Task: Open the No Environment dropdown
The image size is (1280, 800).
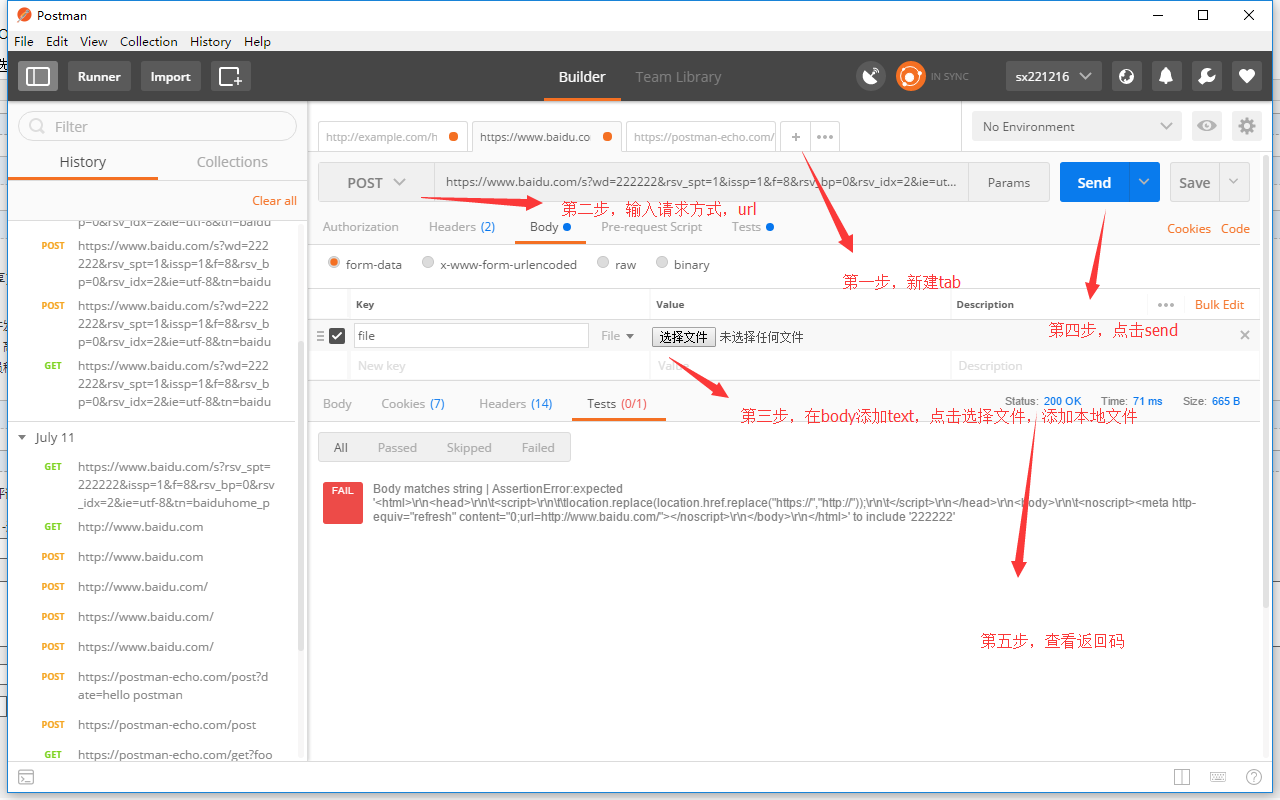Action: tap(1077, 126)
